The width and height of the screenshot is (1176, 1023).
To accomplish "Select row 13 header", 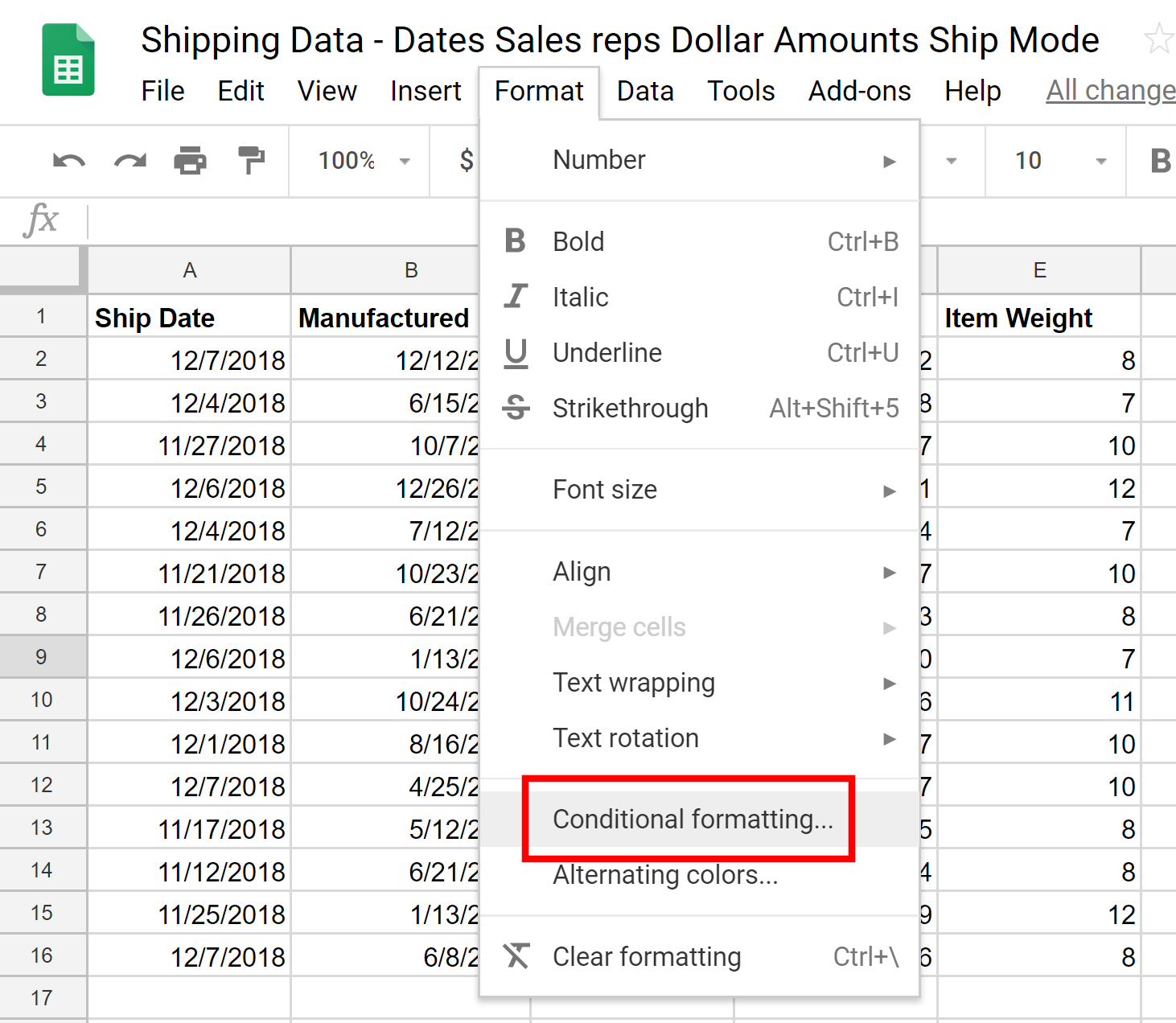I will (43, 828).
